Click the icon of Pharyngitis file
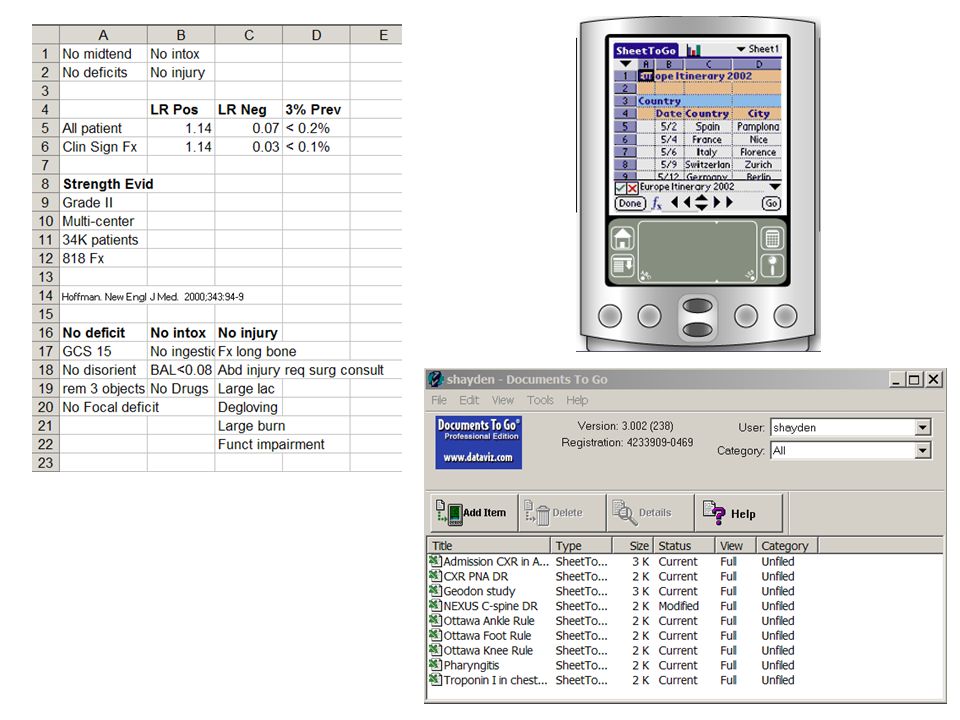 [435, 665]
